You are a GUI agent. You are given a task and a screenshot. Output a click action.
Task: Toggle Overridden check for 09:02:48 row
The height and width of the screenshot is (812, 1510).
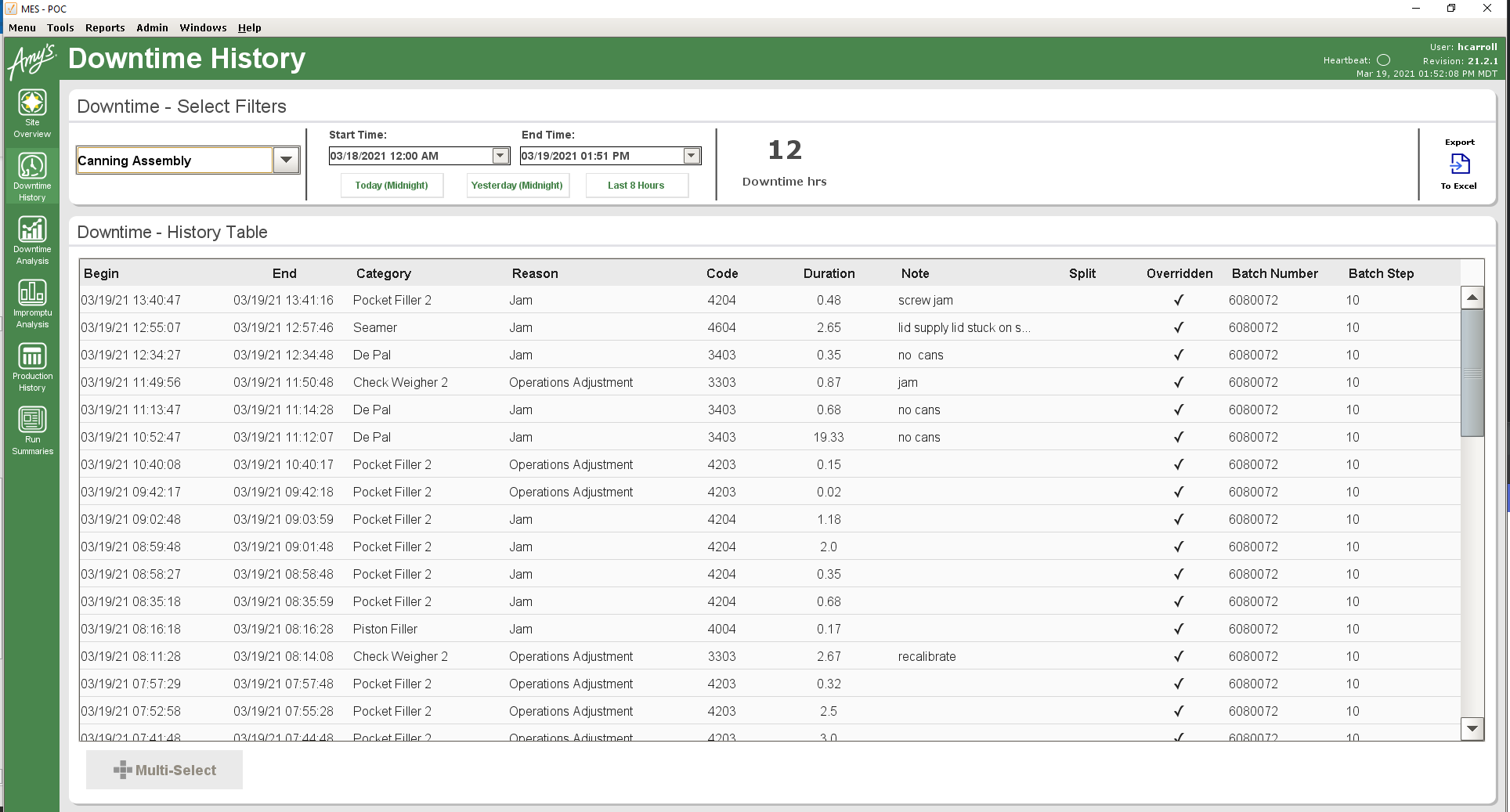(x=1179, y=519)
